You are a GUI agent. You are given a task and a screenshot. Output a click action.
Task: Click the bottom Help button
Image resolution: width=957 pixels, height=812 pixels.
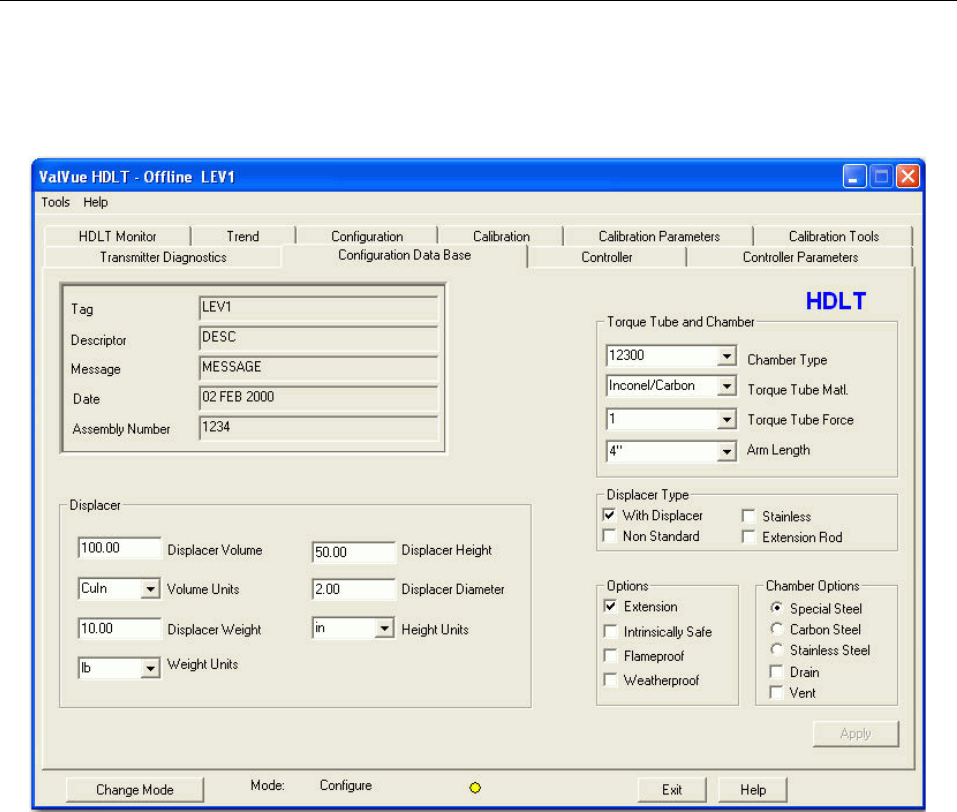pyautogui.click(x=753, y=789)
